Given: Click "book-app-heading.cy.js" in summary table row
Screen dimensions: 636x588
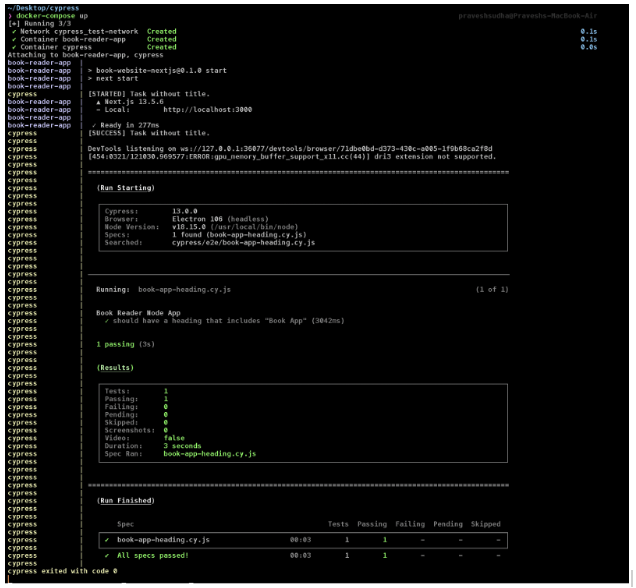Looking at the screenshot, I should (x=163, y=540).
